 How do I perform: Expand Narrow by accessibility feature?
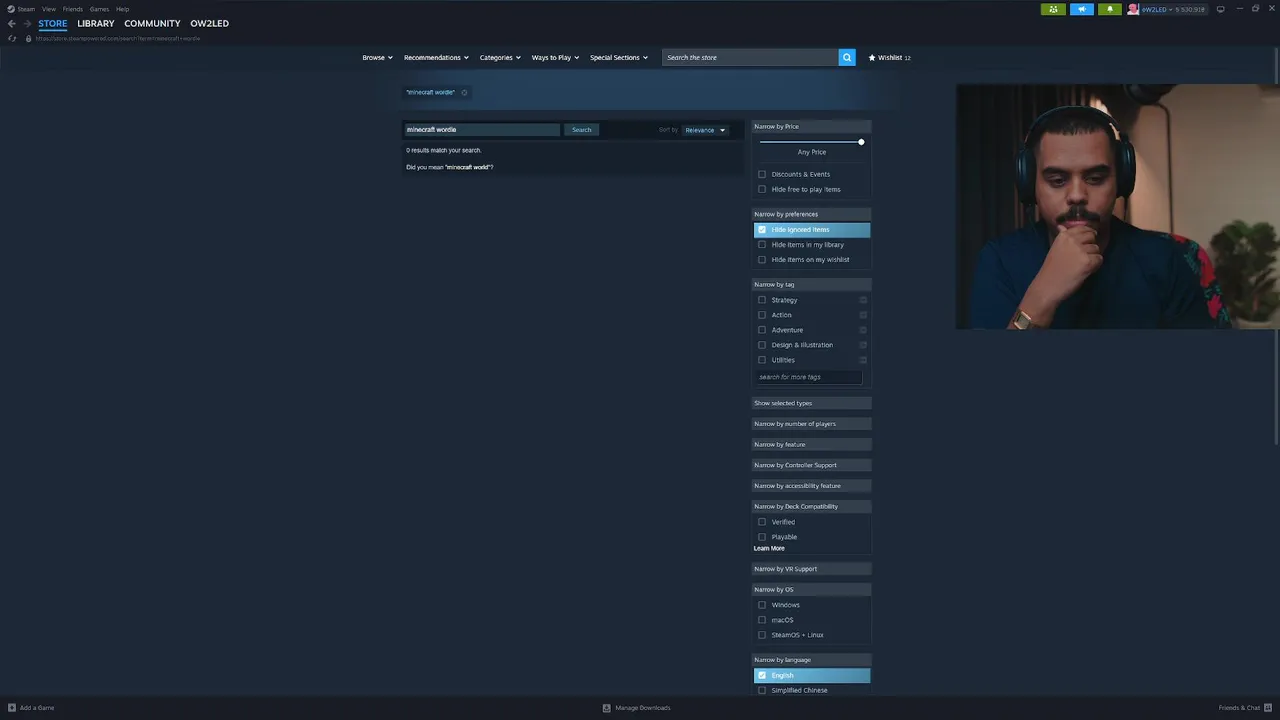[811, 486]
